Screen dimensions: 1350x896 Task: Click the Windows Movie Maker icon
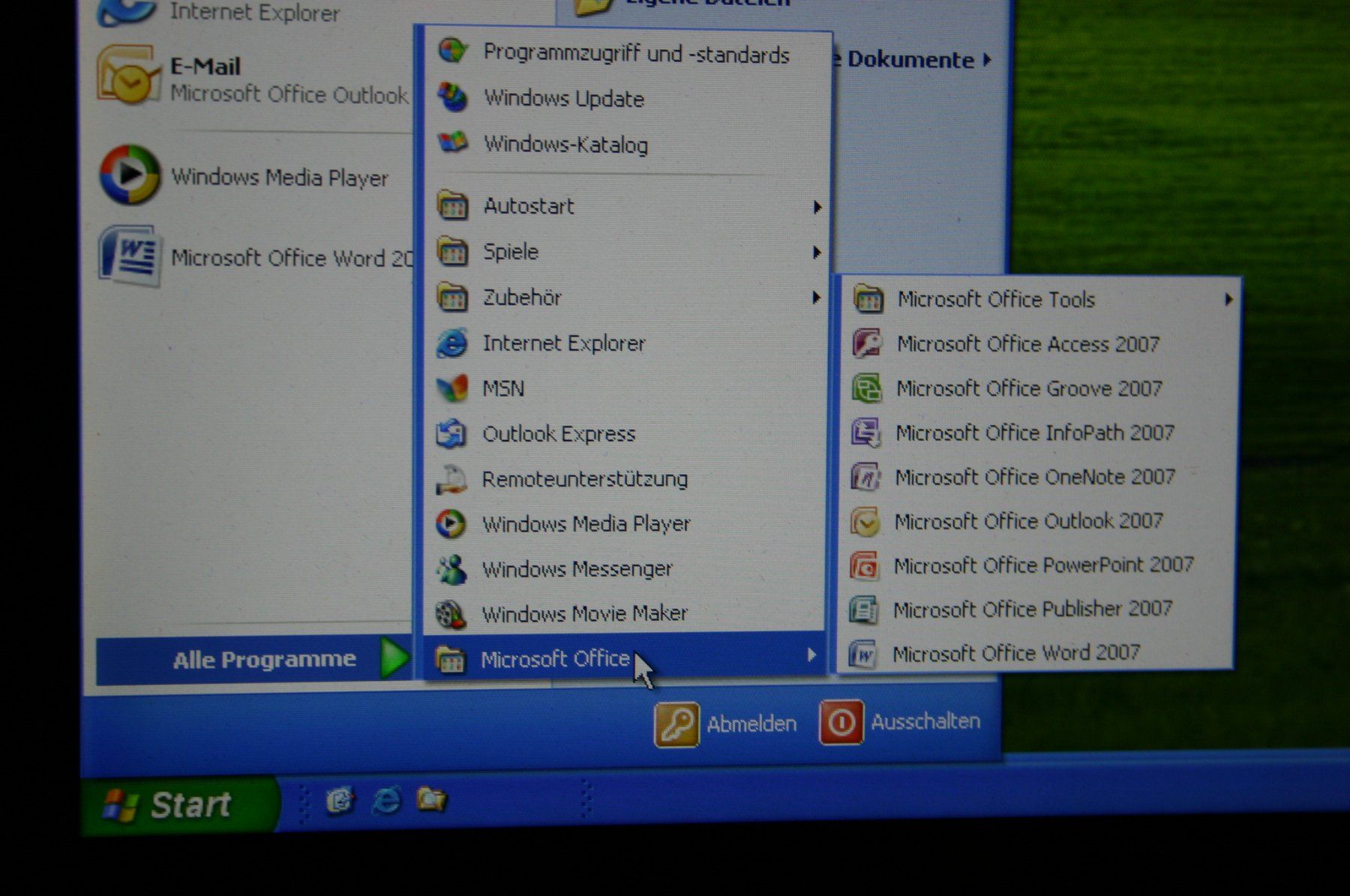[x=451, y=614]
